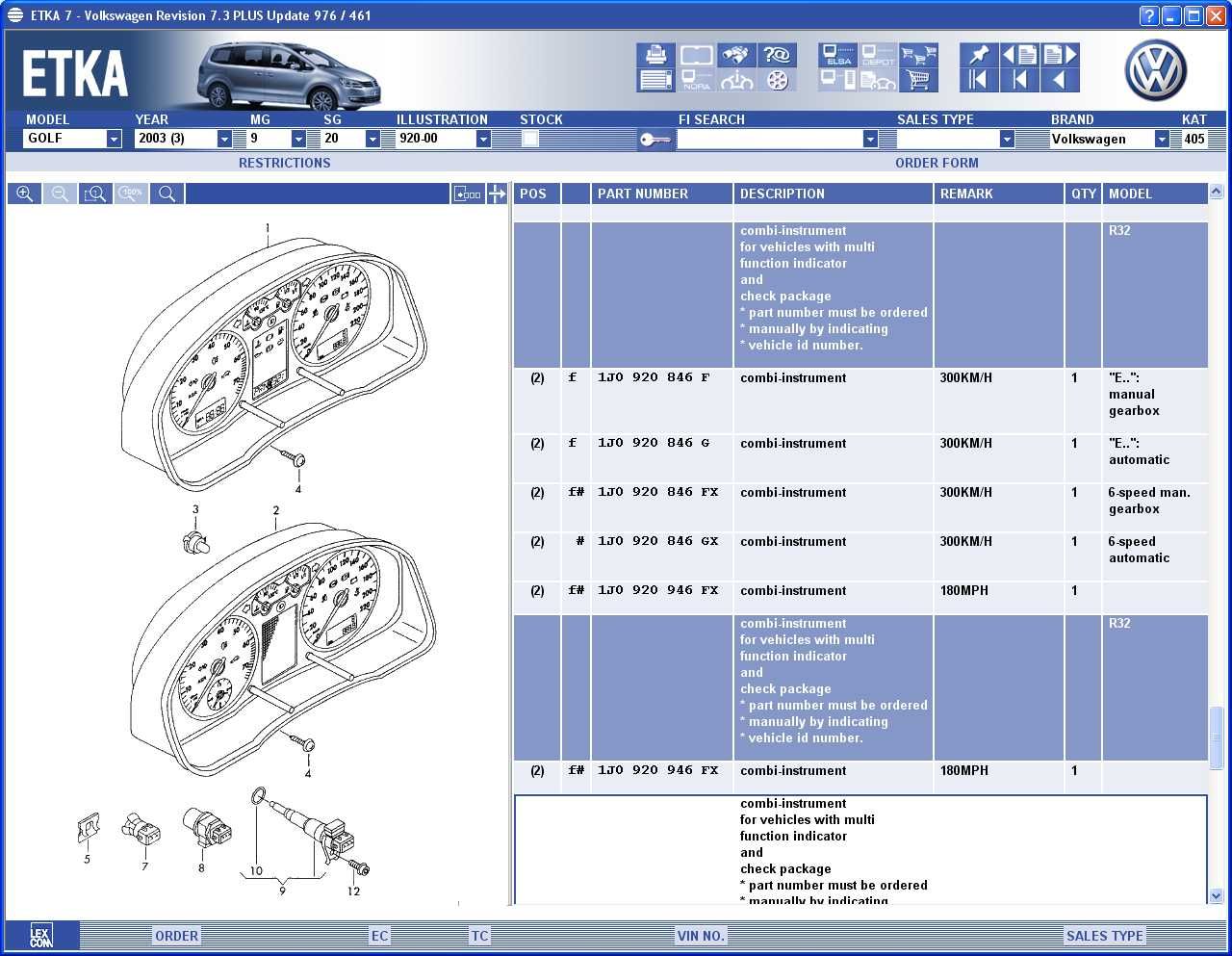Open the YEAR dropdown showing 2003
The image size is (1232, 956).
click(224, 139)
